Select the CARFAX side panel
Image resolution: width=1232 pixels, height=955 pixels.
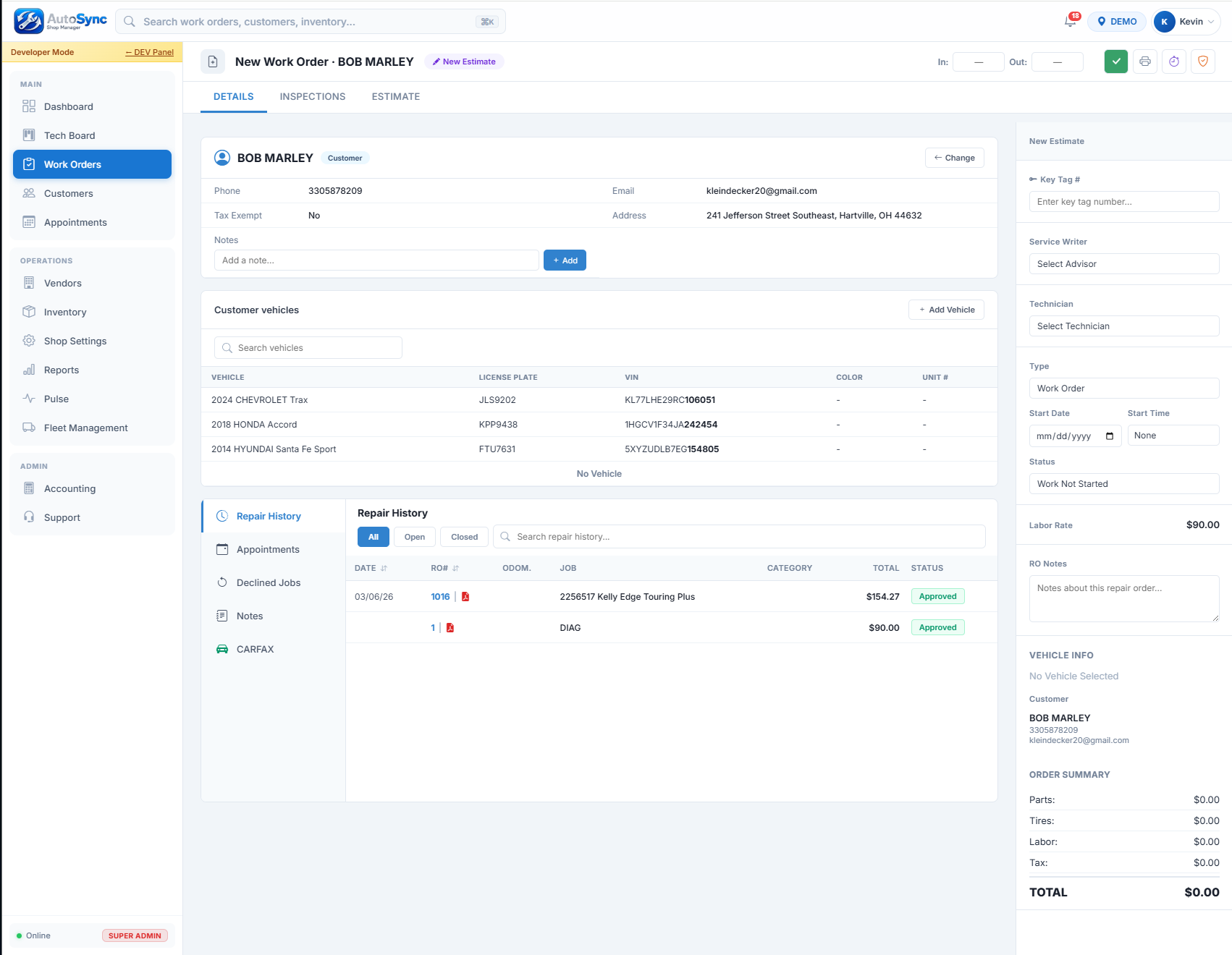tap(255, 649)
